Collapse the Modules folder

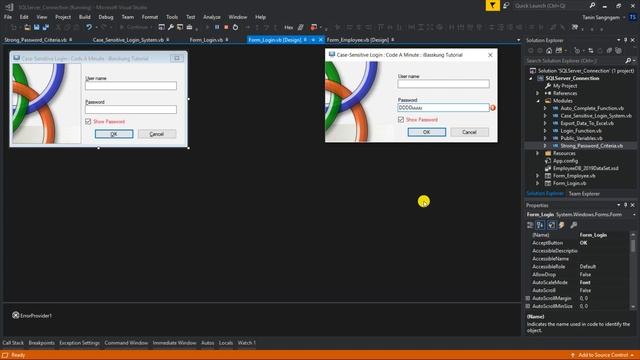538,101
